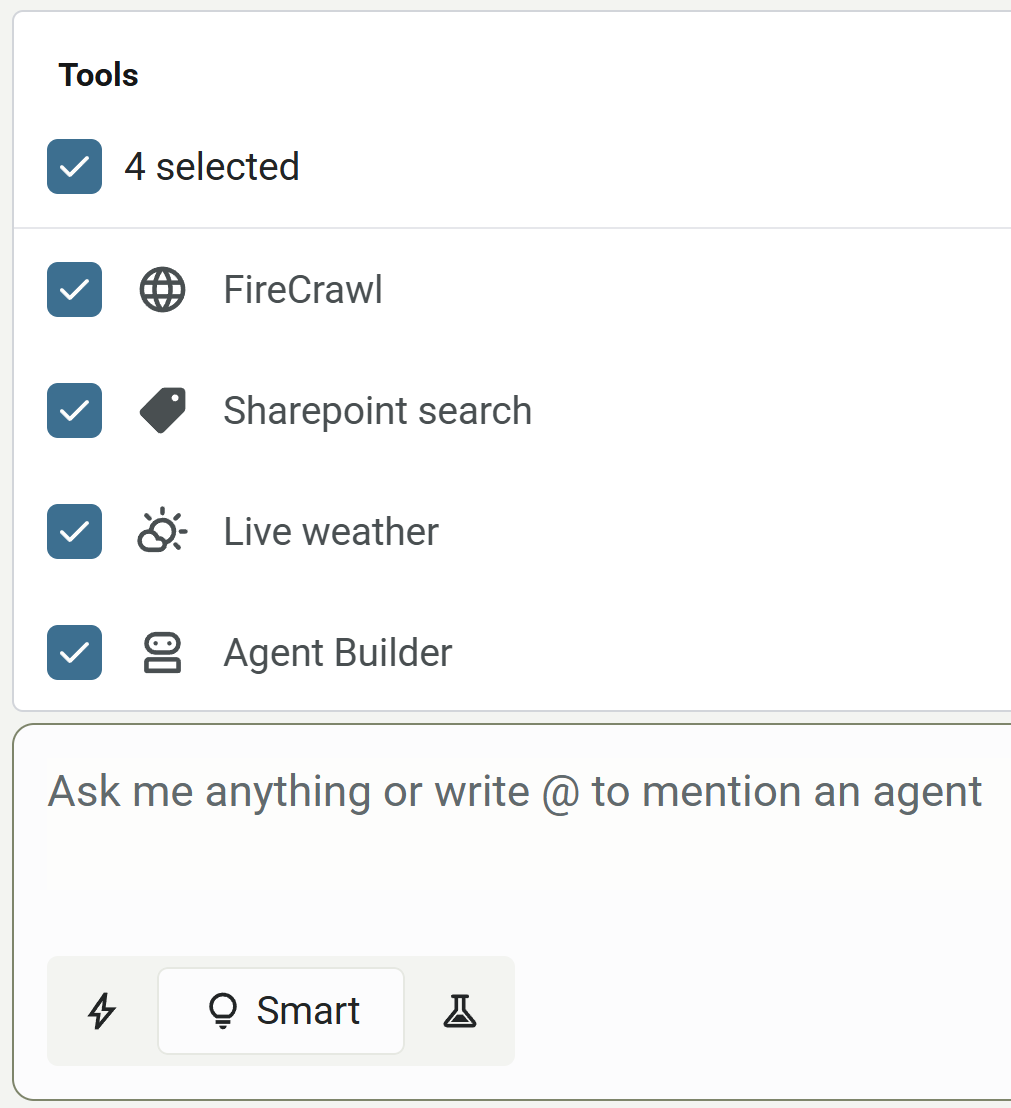
Task: Click the lightbulb icon beside Smart
Action: (x=221, y=1011)
